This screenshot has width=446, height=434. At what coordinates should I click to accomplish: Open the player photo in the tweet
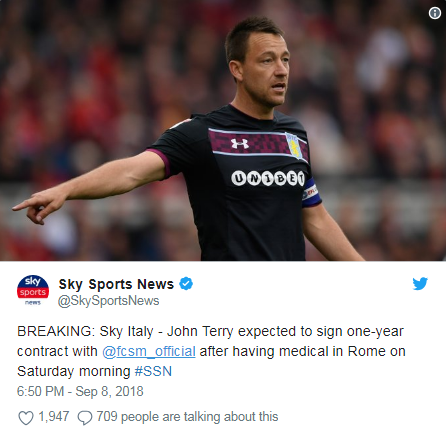click(223, 130)
